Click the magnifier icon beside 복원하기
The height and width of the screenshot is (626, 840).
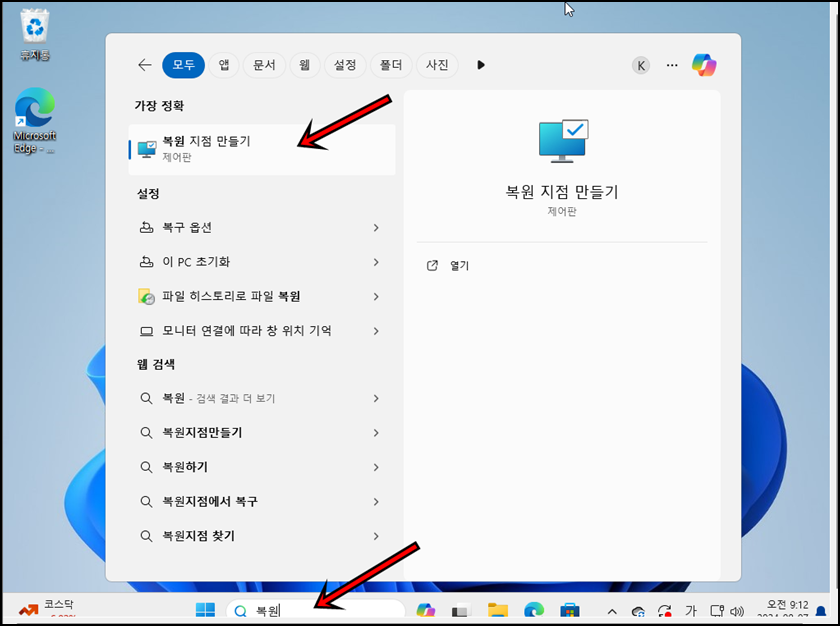tap(146, 467)
